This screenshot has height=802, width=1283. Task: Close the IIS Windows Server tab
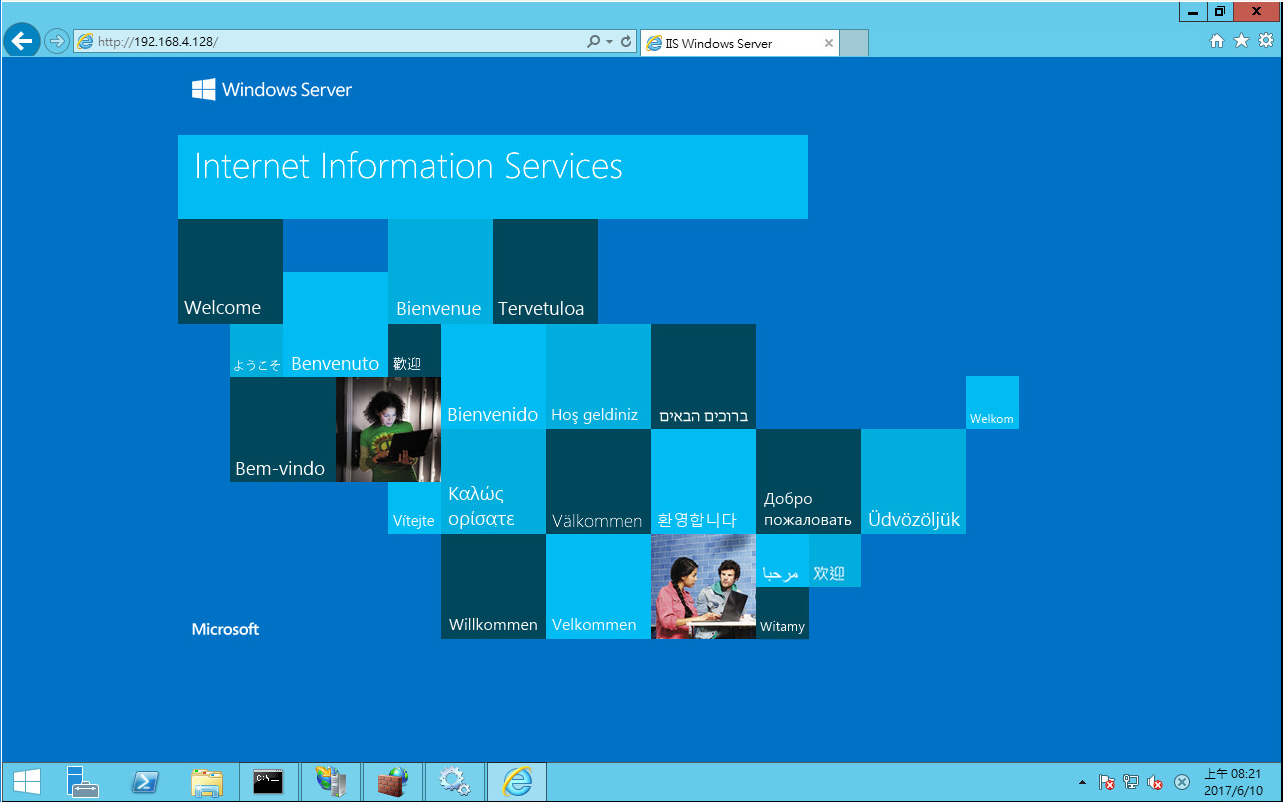click(828, 43)
